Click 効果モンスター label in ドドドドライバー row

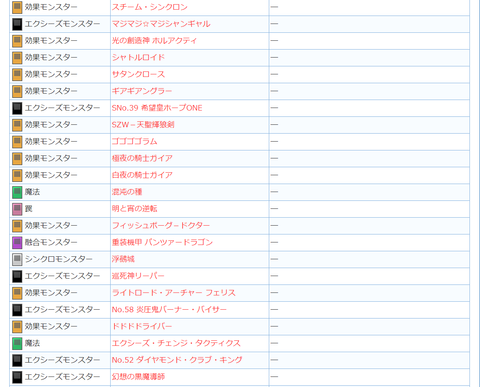[51, 326]
